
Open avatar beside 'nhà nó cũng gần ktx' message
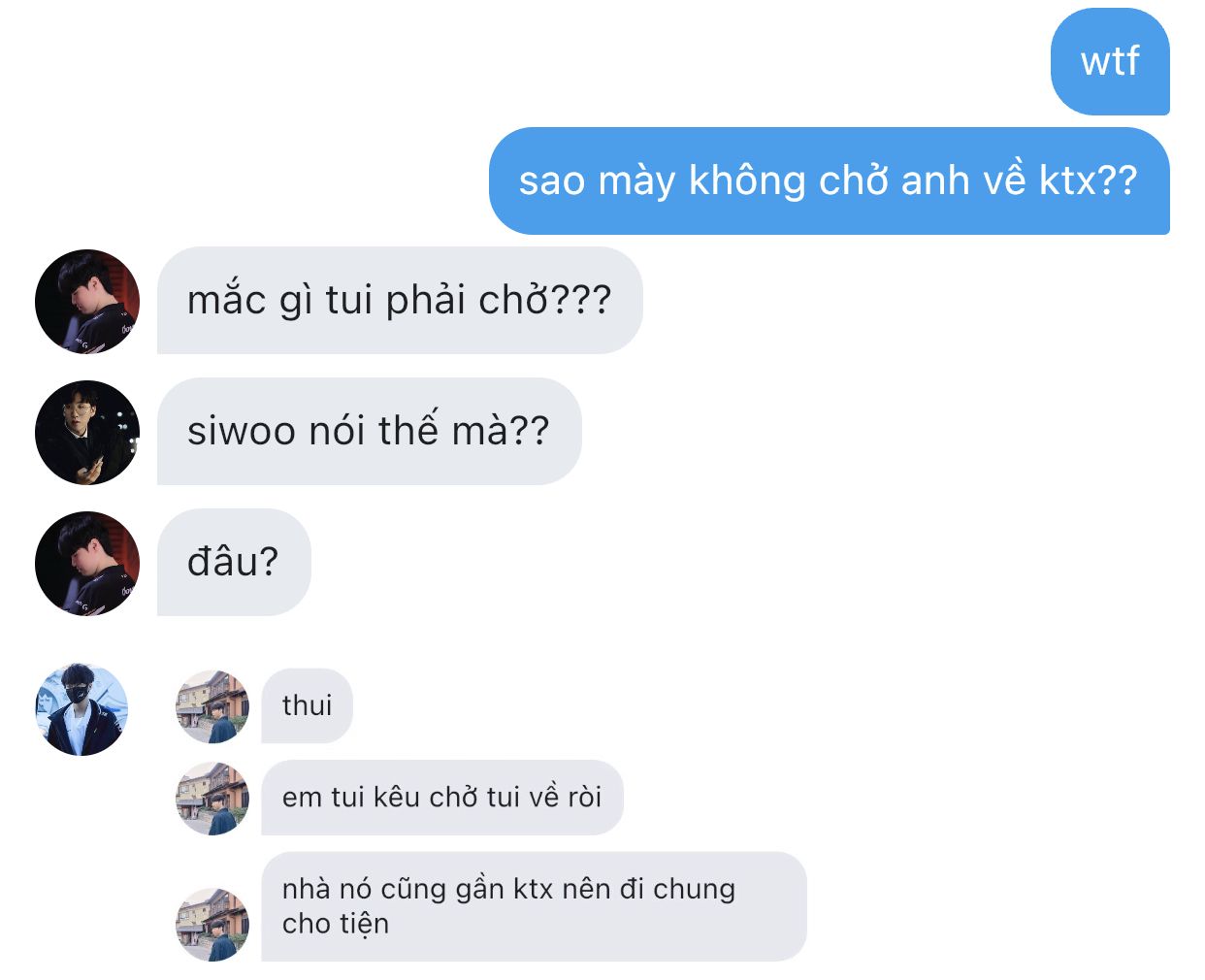(212, 925)
